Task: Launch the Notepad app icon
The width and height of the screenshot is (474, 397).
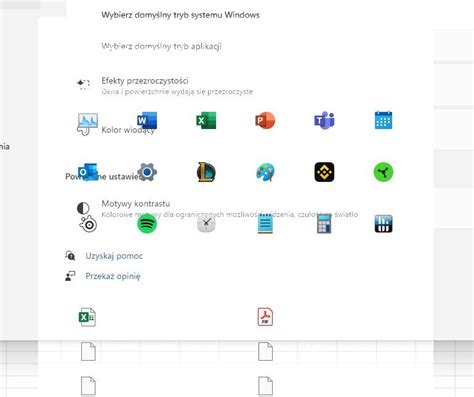Action: pos(265,224)
